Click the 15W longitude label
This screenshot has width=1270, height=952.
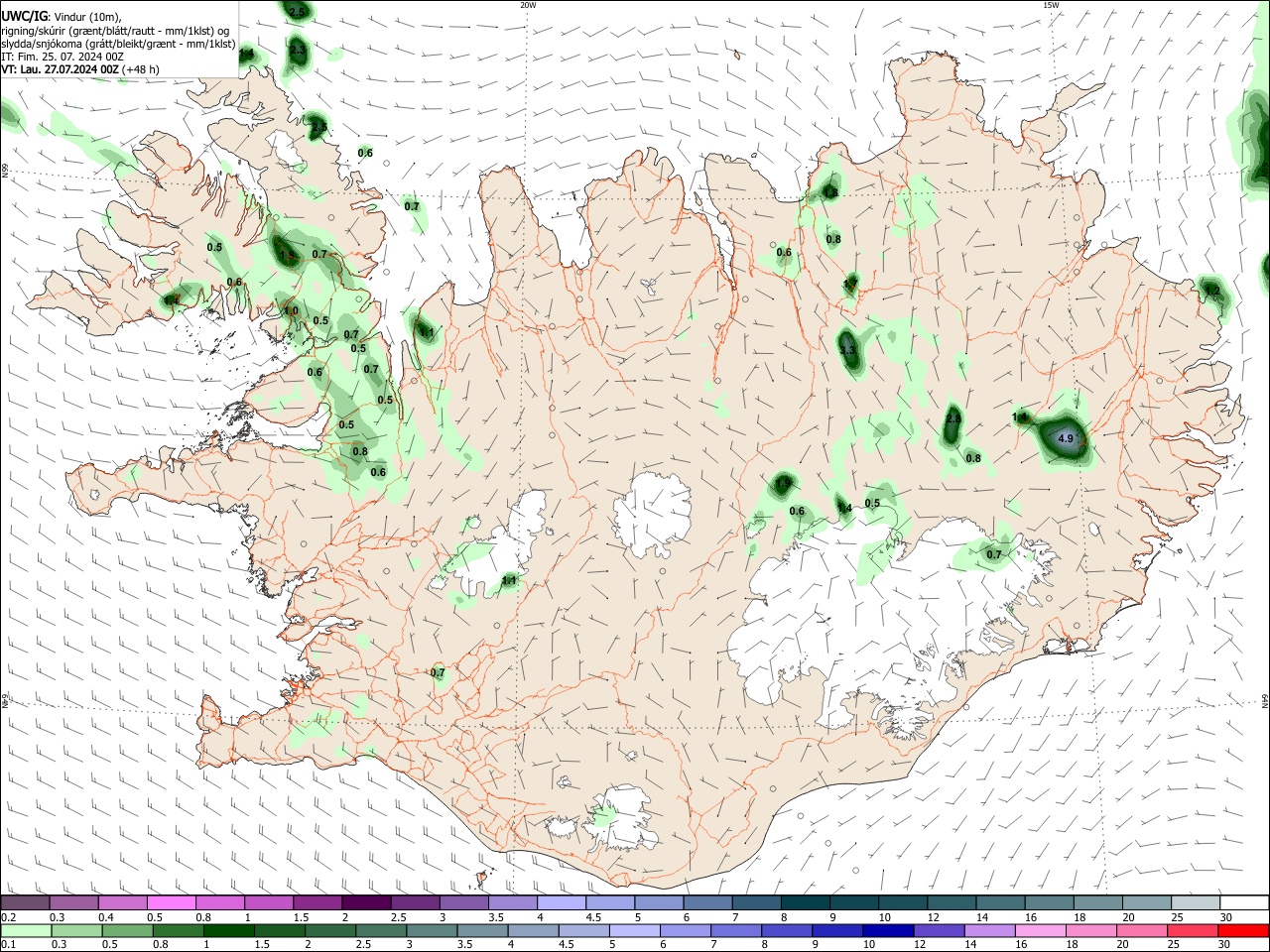coord(1051,5)
